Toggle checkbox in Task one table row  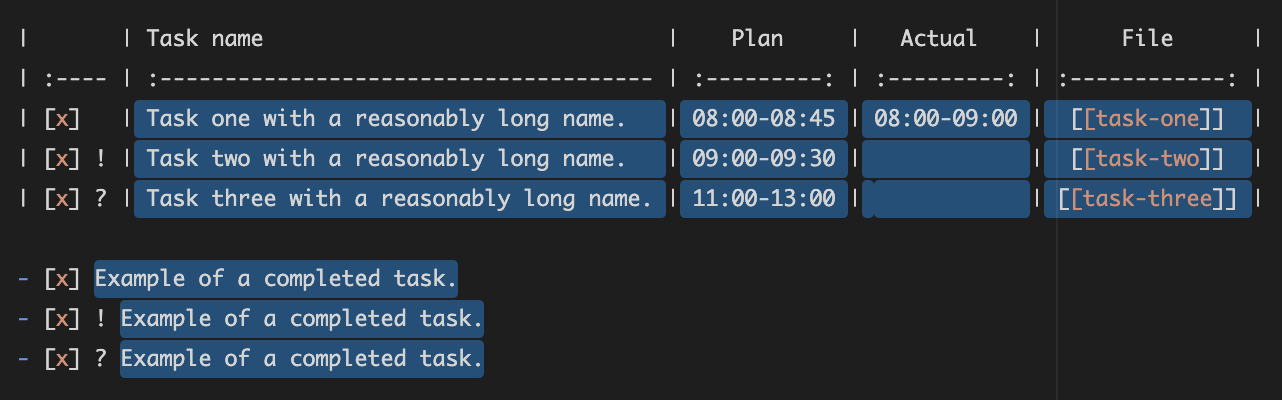(62, 119)
